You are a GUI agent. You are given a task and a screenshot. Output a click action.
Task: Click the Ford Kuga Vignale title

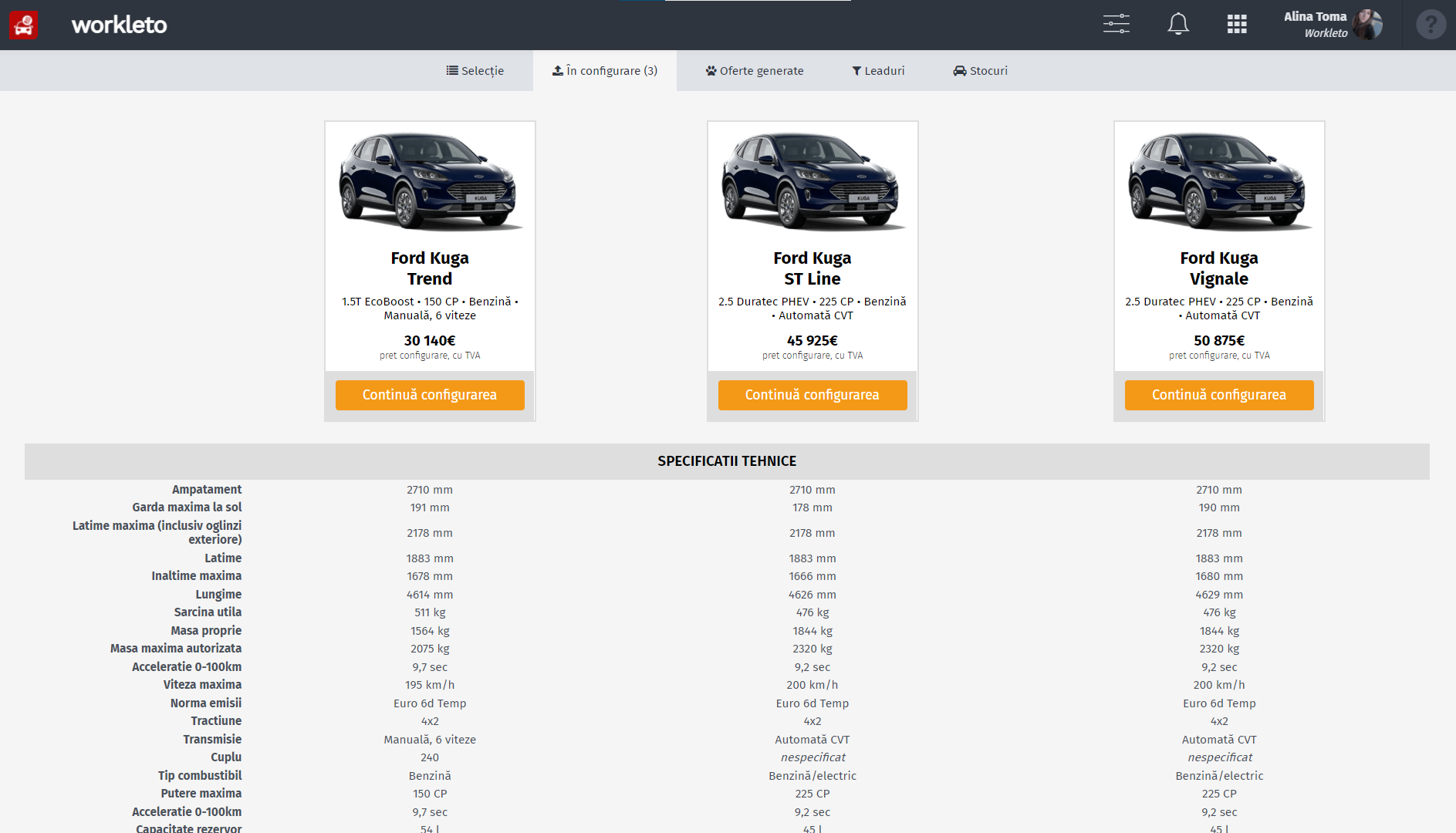1219,268
